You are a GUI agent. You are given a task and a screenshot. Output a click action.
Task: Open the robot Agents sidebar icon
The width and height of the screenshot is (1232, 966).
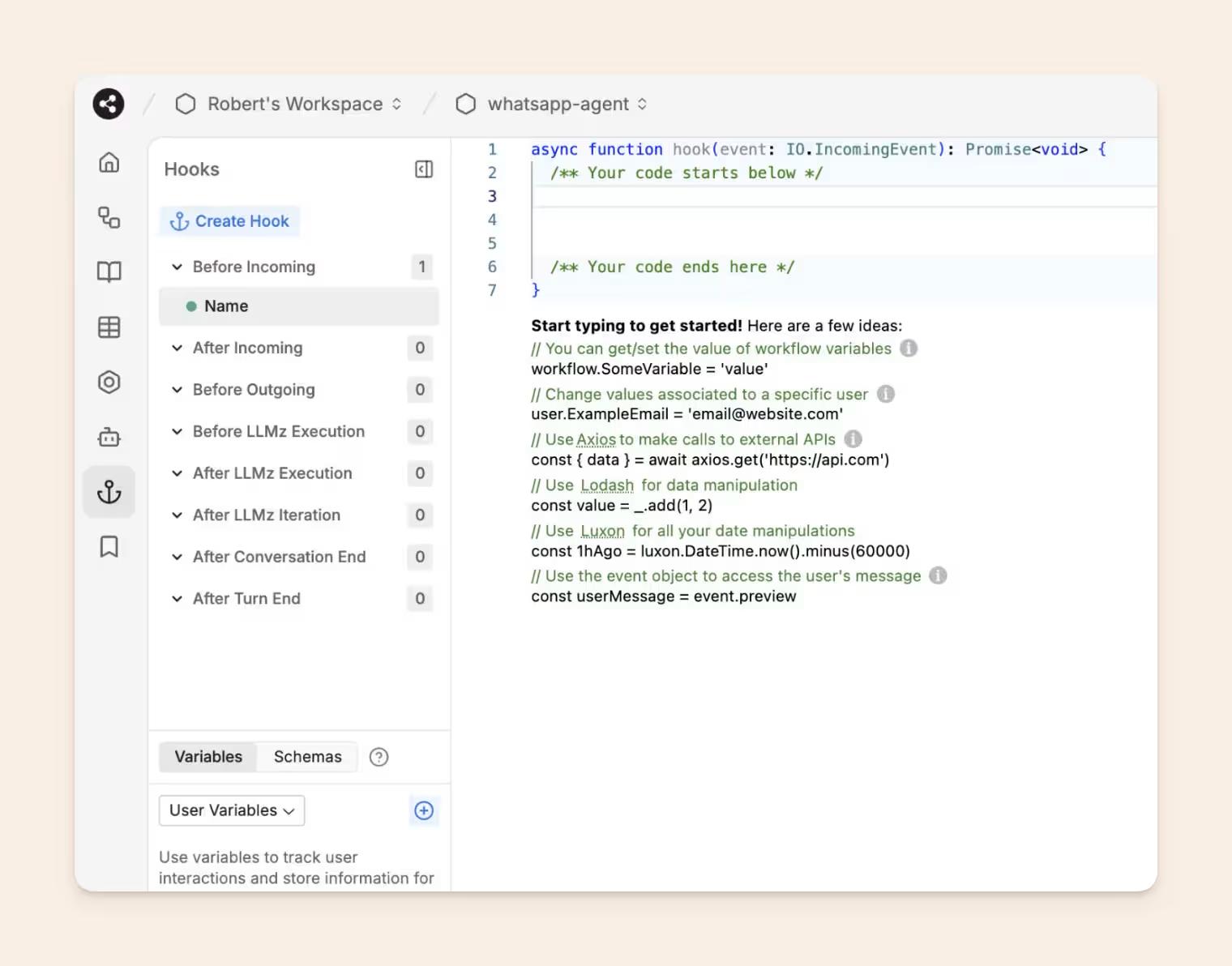click(x=109, y=438)
